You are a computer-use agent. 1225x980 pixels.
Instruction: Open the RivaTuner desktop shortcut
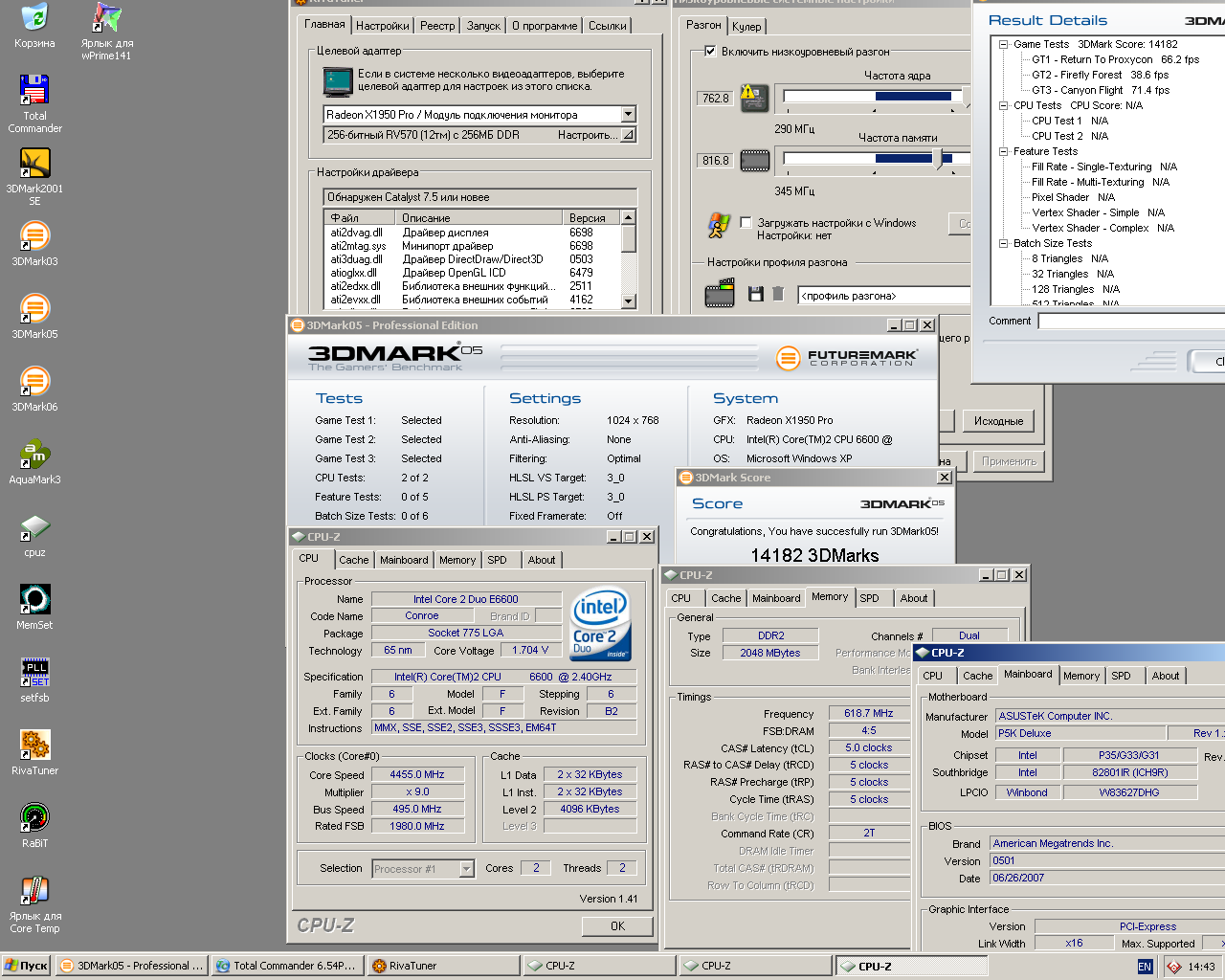pyautogui.click(x=34, y=745)
